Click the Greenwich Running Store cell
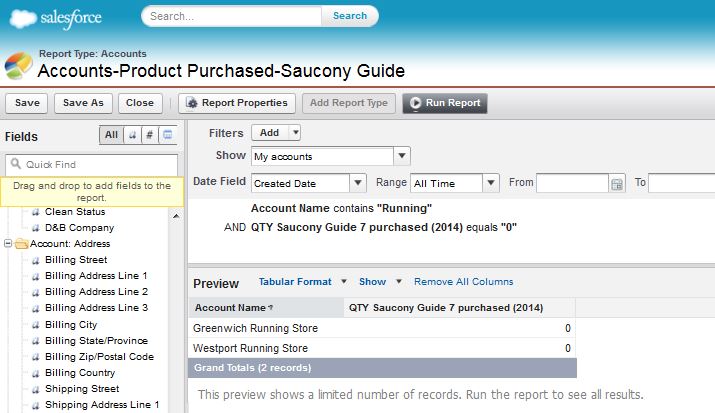Image resolution: width=715 pixels, height=413 pixels. 265,328
